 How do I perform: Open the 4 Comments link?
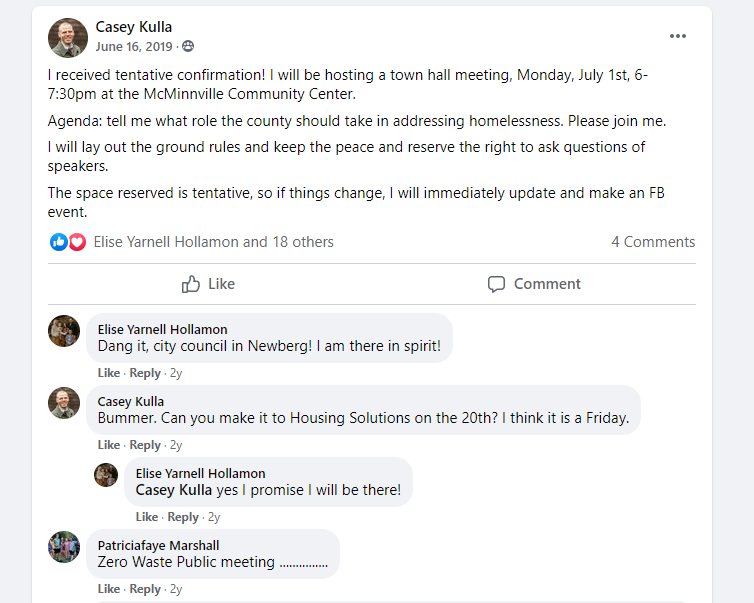[653, 242]
